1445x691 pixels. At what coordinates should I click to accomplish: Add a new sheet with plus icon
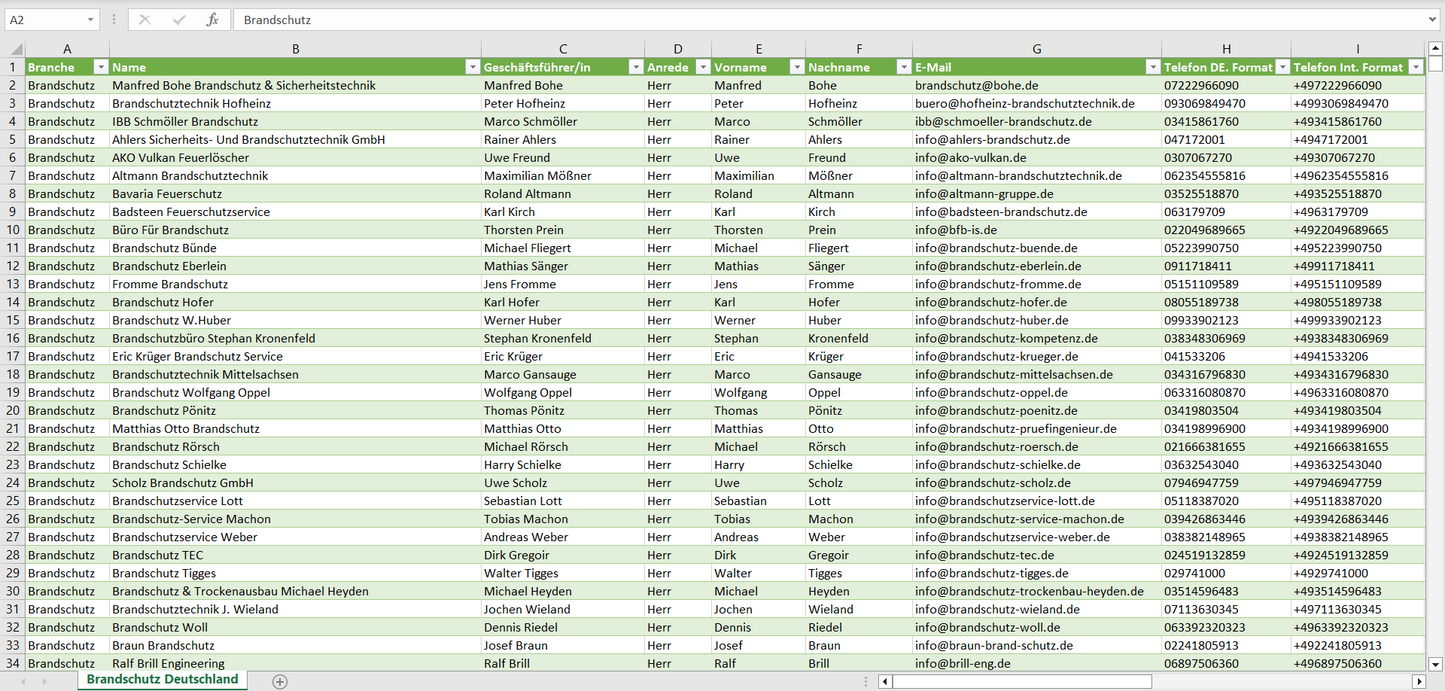tap(280, 681)
